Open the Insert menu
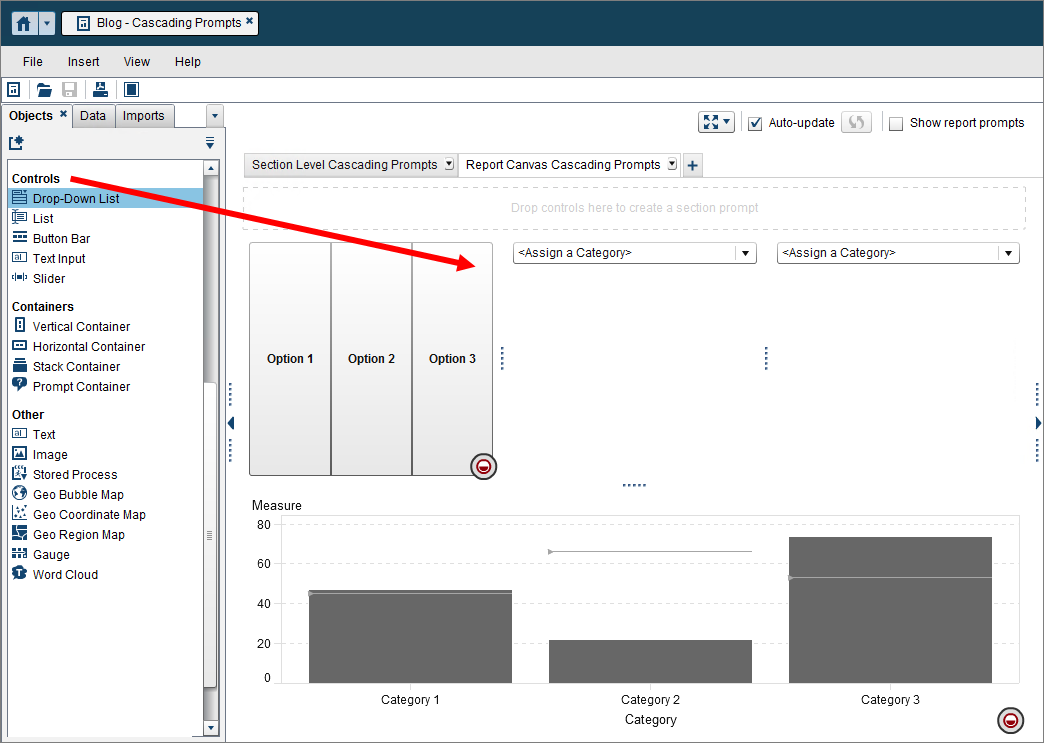This screenshot has width=1044, height=743. coord(83,61)
